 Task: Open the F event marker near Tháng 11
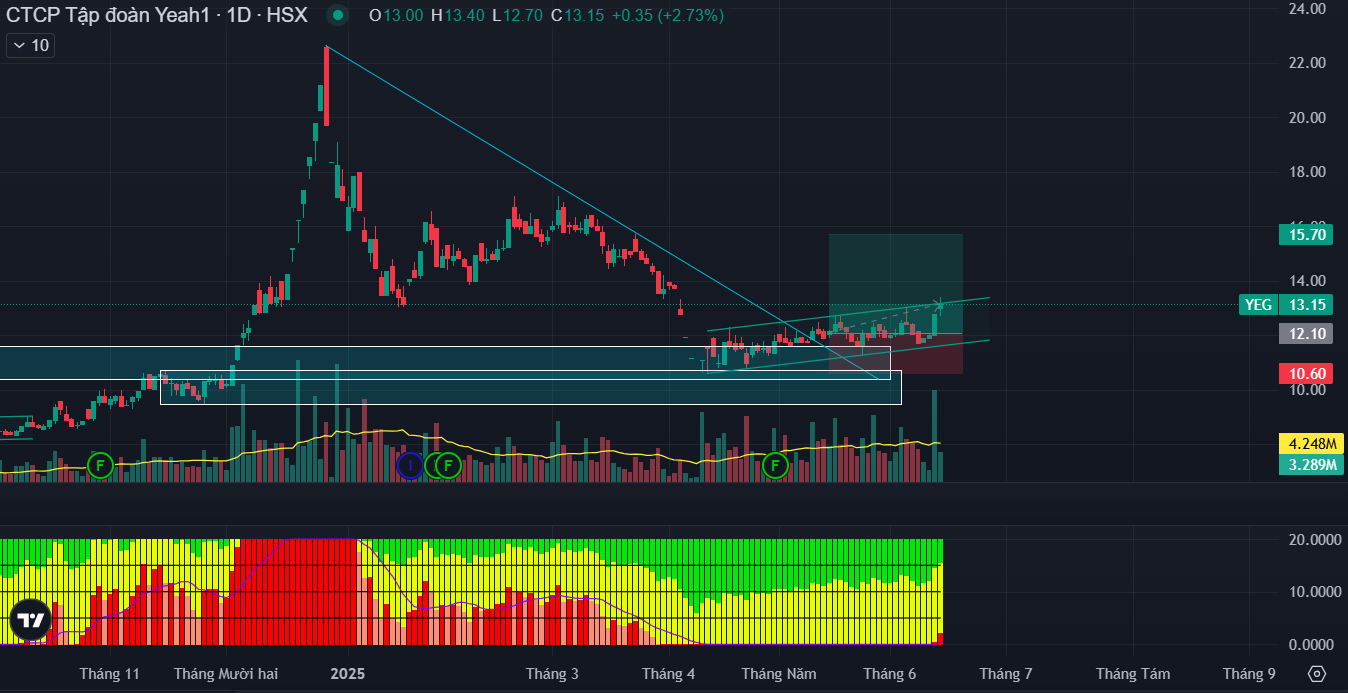[99, 465]
